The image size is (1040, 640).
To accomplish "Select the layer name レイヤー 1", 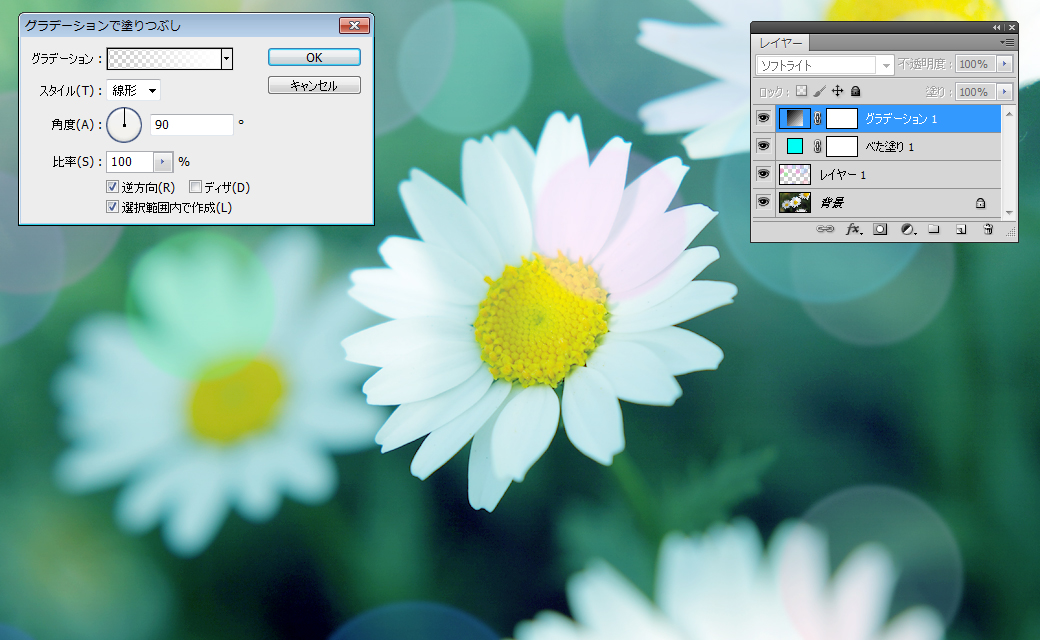I will coord(842,174).
